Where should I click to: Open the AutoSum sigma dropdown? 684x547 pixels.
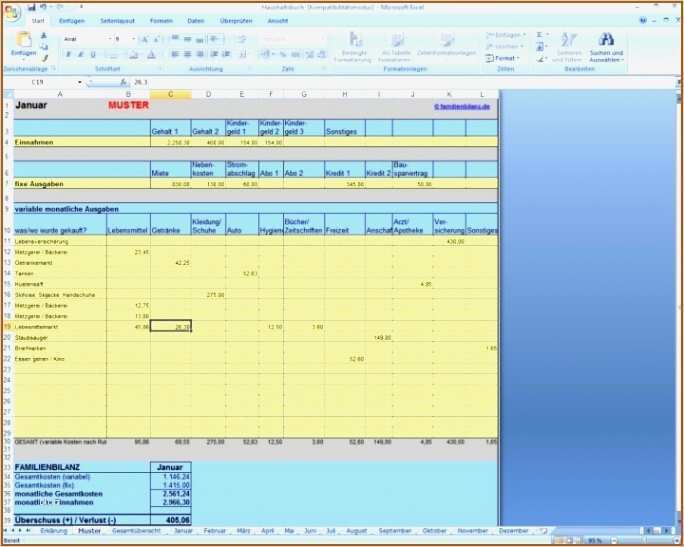(x=542, y=35)
